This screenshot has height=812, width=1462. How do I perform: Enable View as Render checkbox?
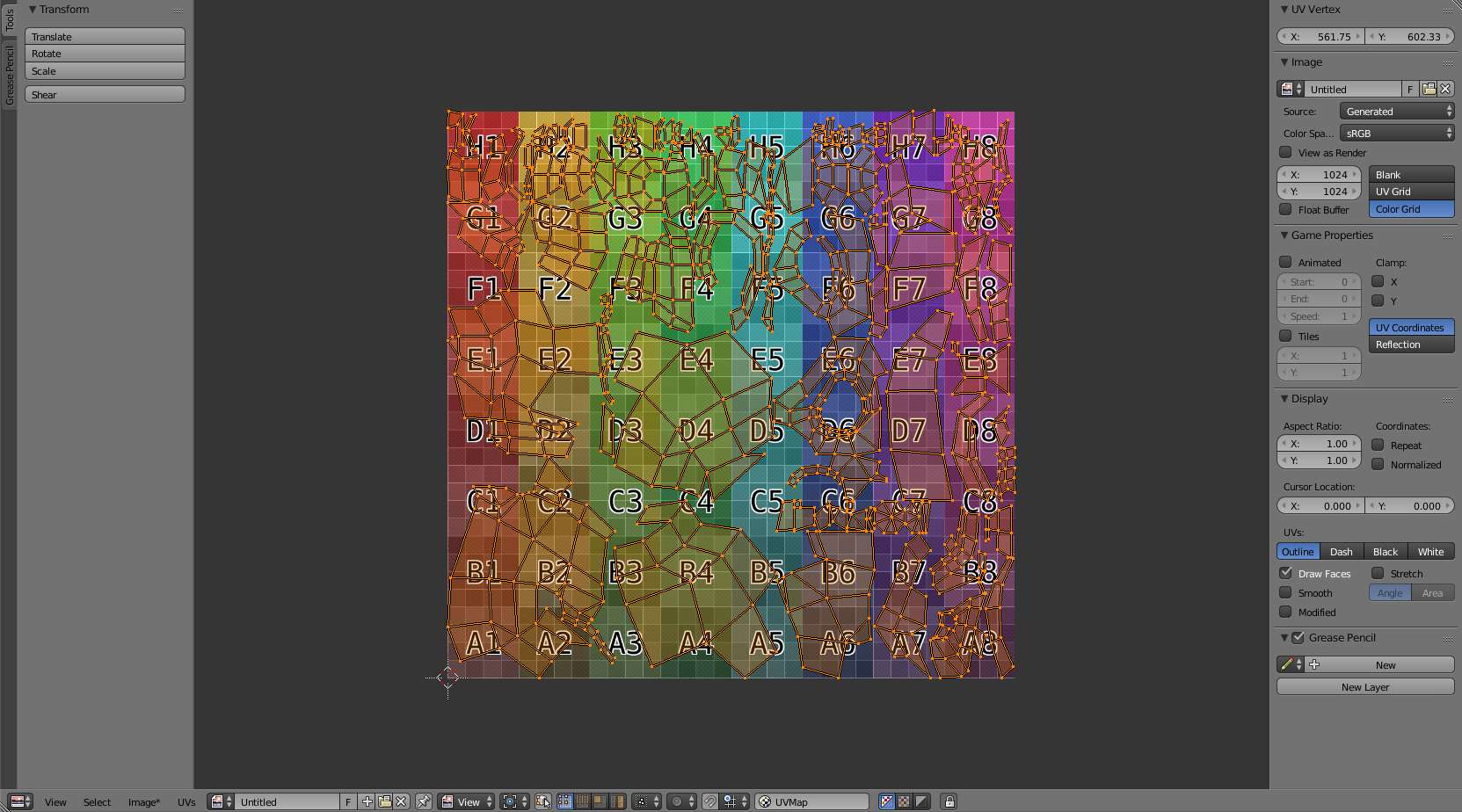(x=1285, y=152)
